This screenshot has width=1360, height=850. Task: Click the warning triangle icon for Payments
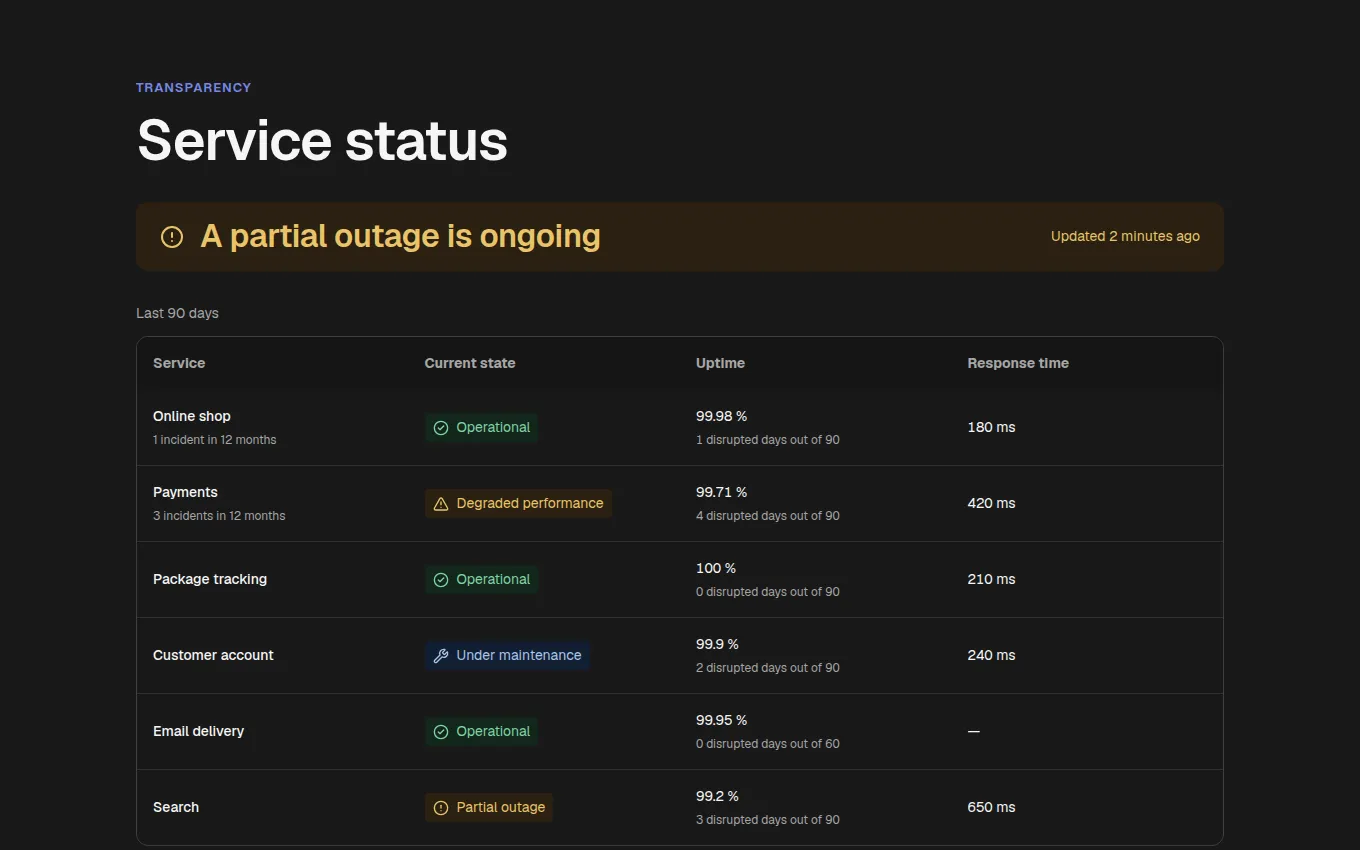[441, 504]
